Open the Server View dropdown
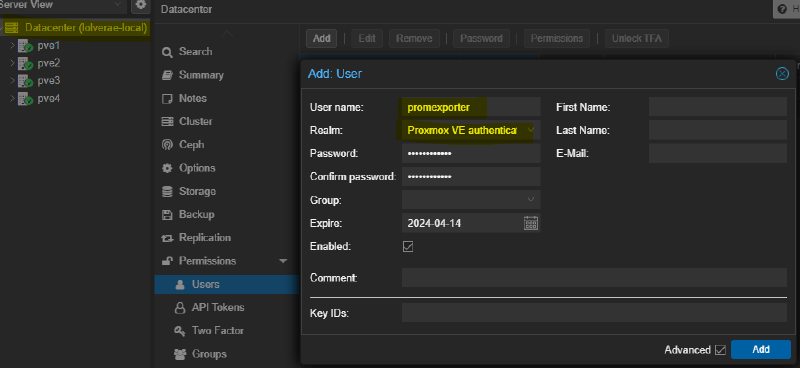 (118, 5)
